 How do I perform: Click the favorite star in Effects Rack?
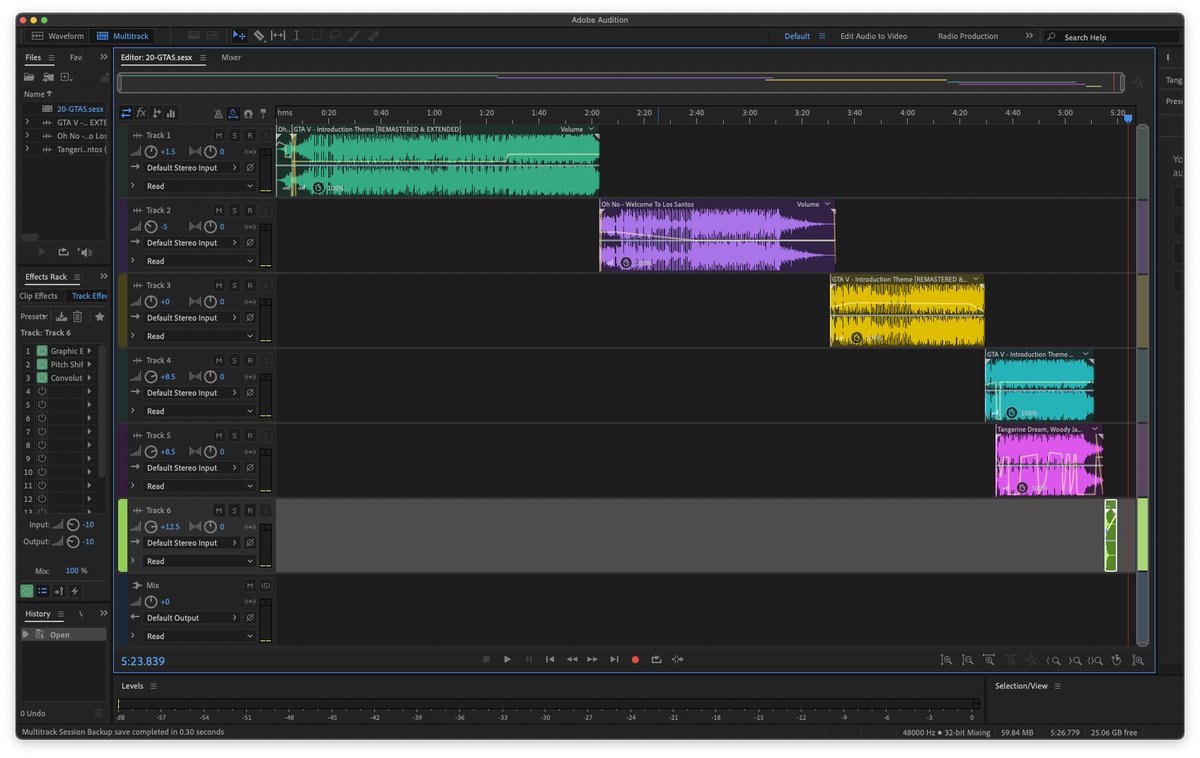pos(99,316)
